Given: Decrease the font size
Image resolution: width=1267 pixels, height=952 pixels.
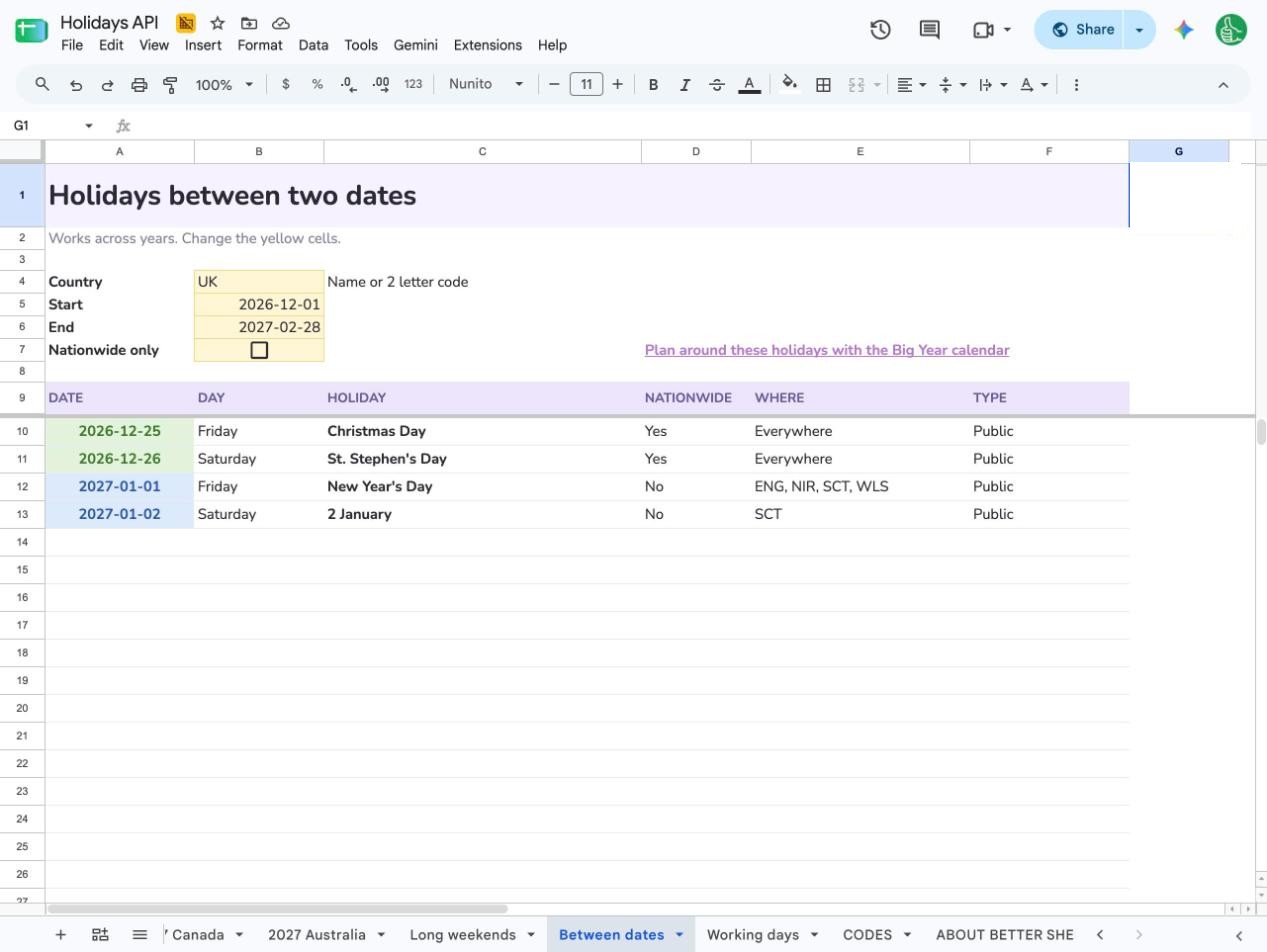Looking at the screenshot, I should (x=554, y=85).
